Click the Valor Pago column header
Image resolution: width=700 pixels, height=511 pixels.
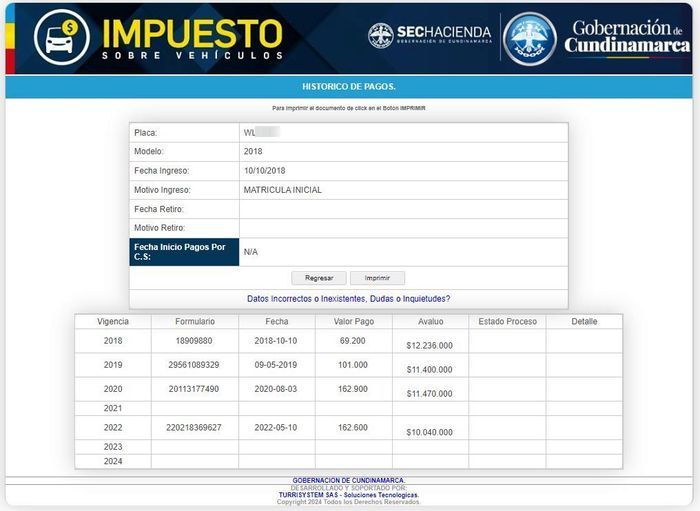pyautogui.click(x=352, y=322)
